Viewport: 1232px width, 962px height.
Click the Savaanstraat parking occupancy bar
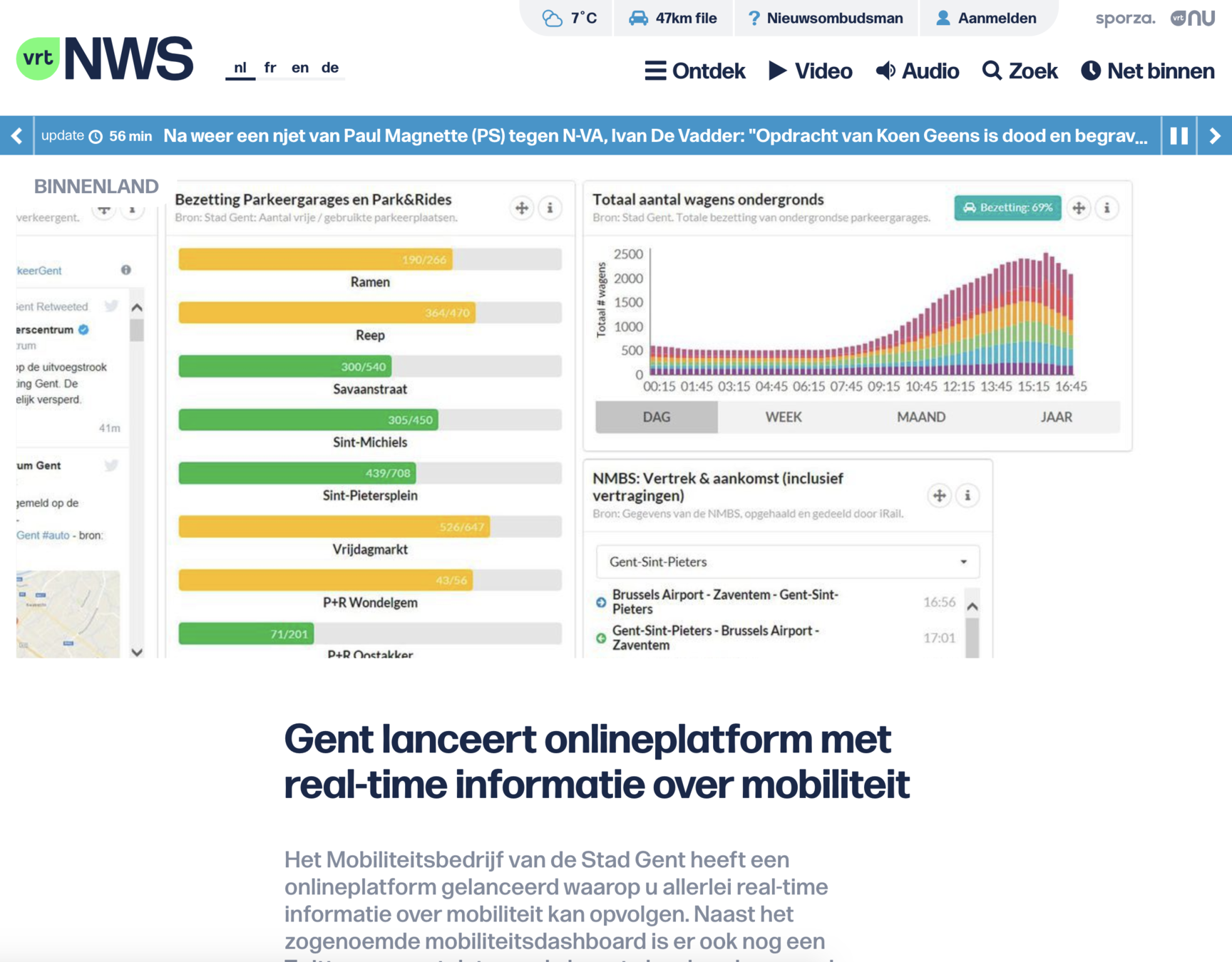pos(370,366)
